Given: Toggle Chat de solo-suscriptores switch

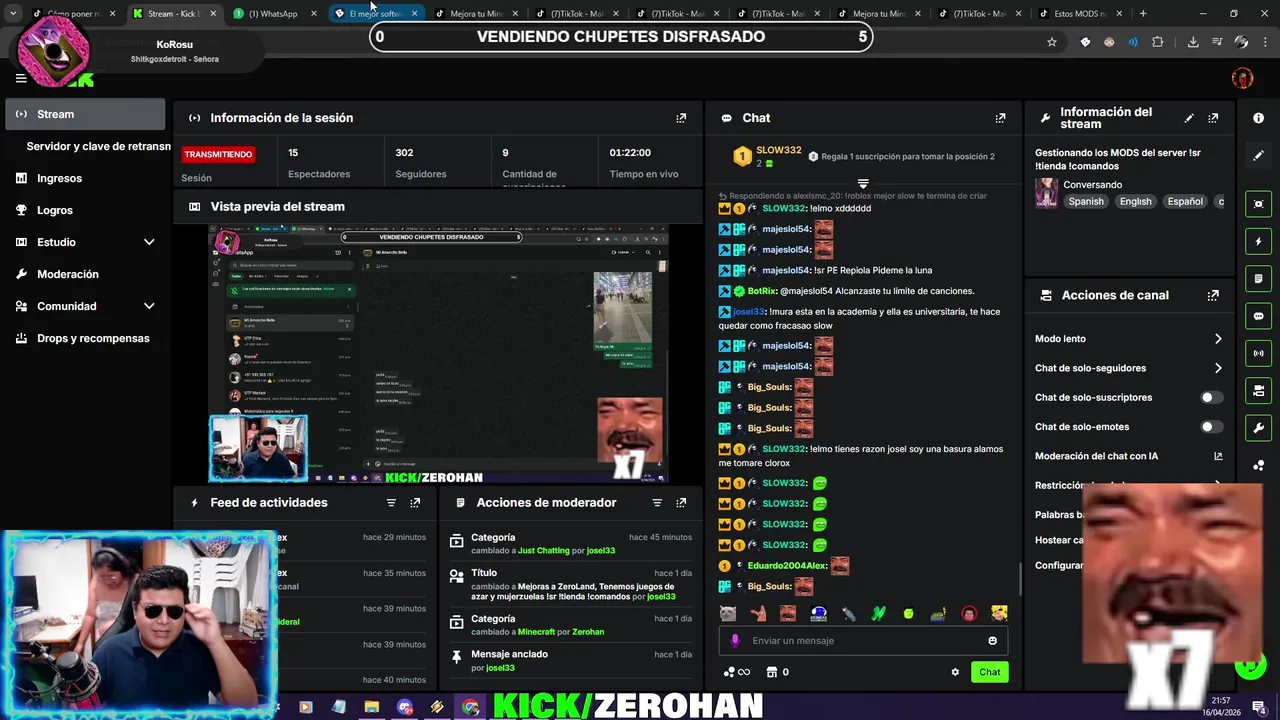Looking at the screenshot, I should (x=1211, y=397).
